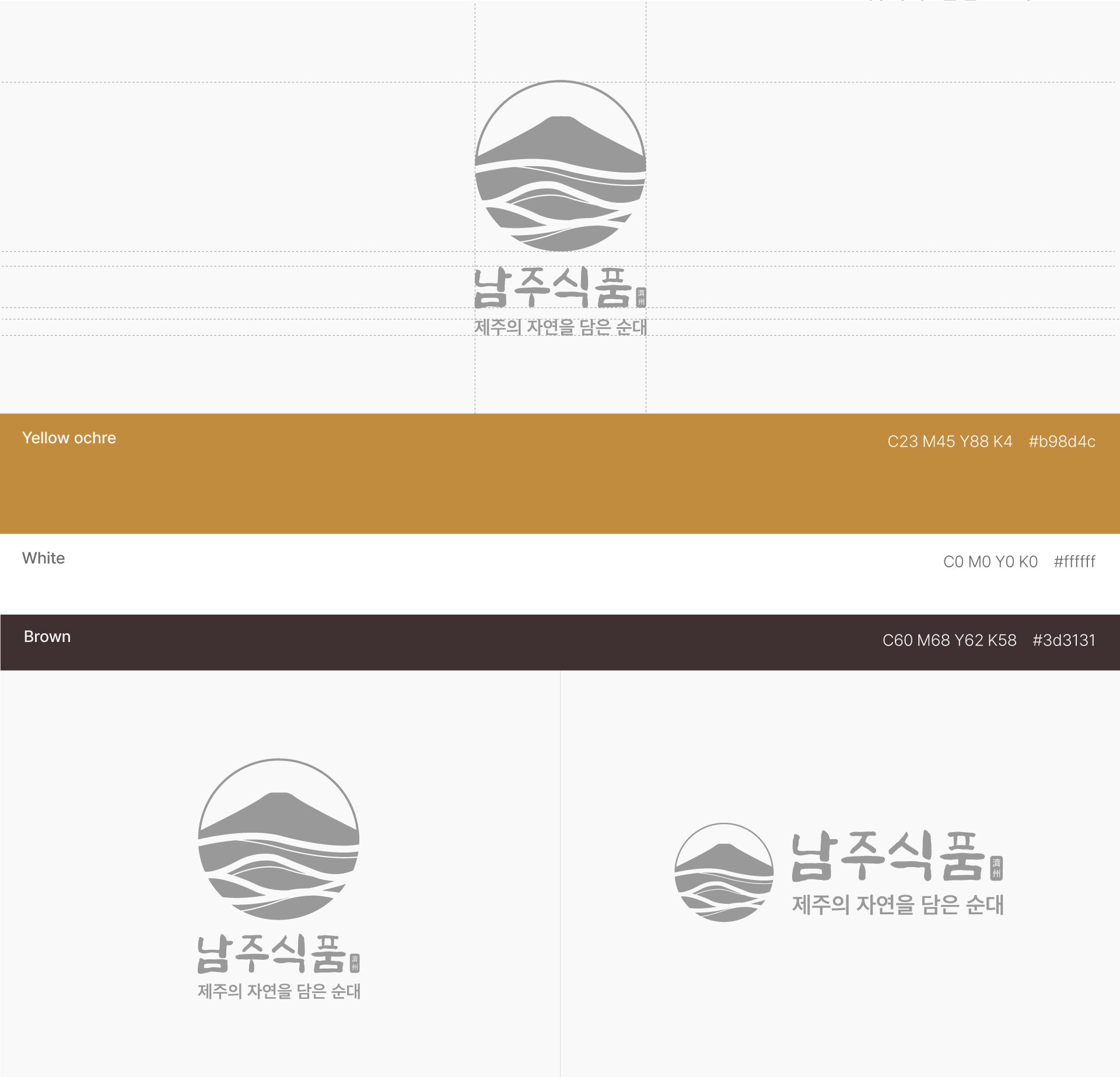Select the Yellow ochre color band
This screenshot has width=1120, height=1077.
[x=560, y=484]
